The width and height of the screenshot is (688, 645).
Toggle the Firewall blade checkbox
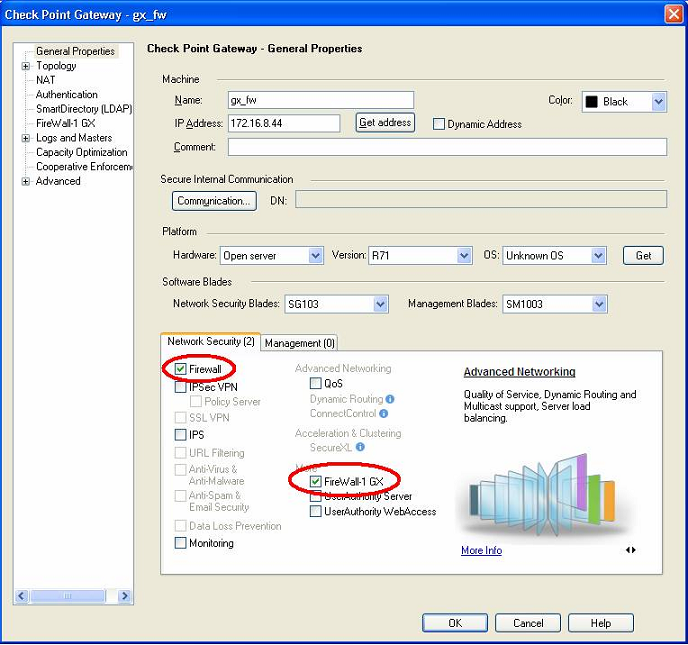pos(180,369)
